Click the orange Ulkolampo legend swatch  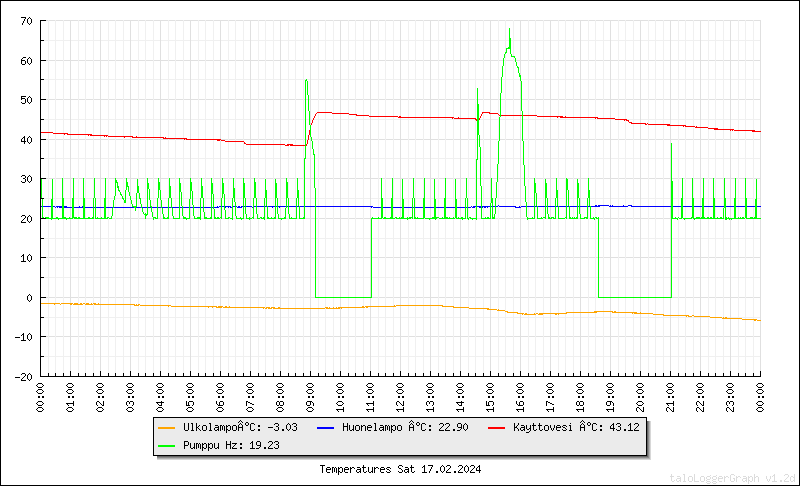click(x=167, y=428)
